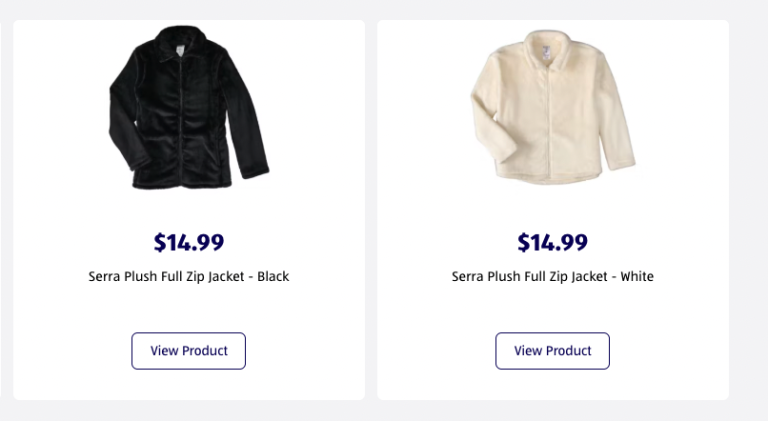Open the white plush jacket product image
This screenshot has width=768, height=421.
[x=552, y=107]
